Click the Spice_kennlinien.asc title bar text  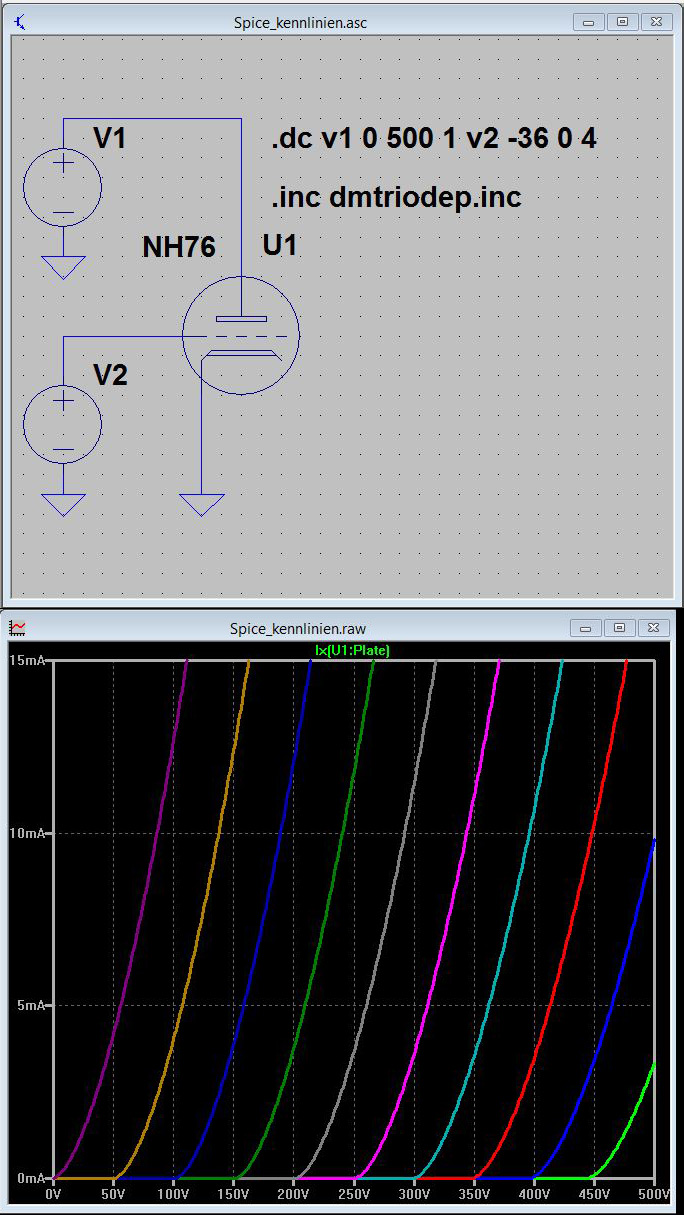pyautogui.click(x=300, y=22)
